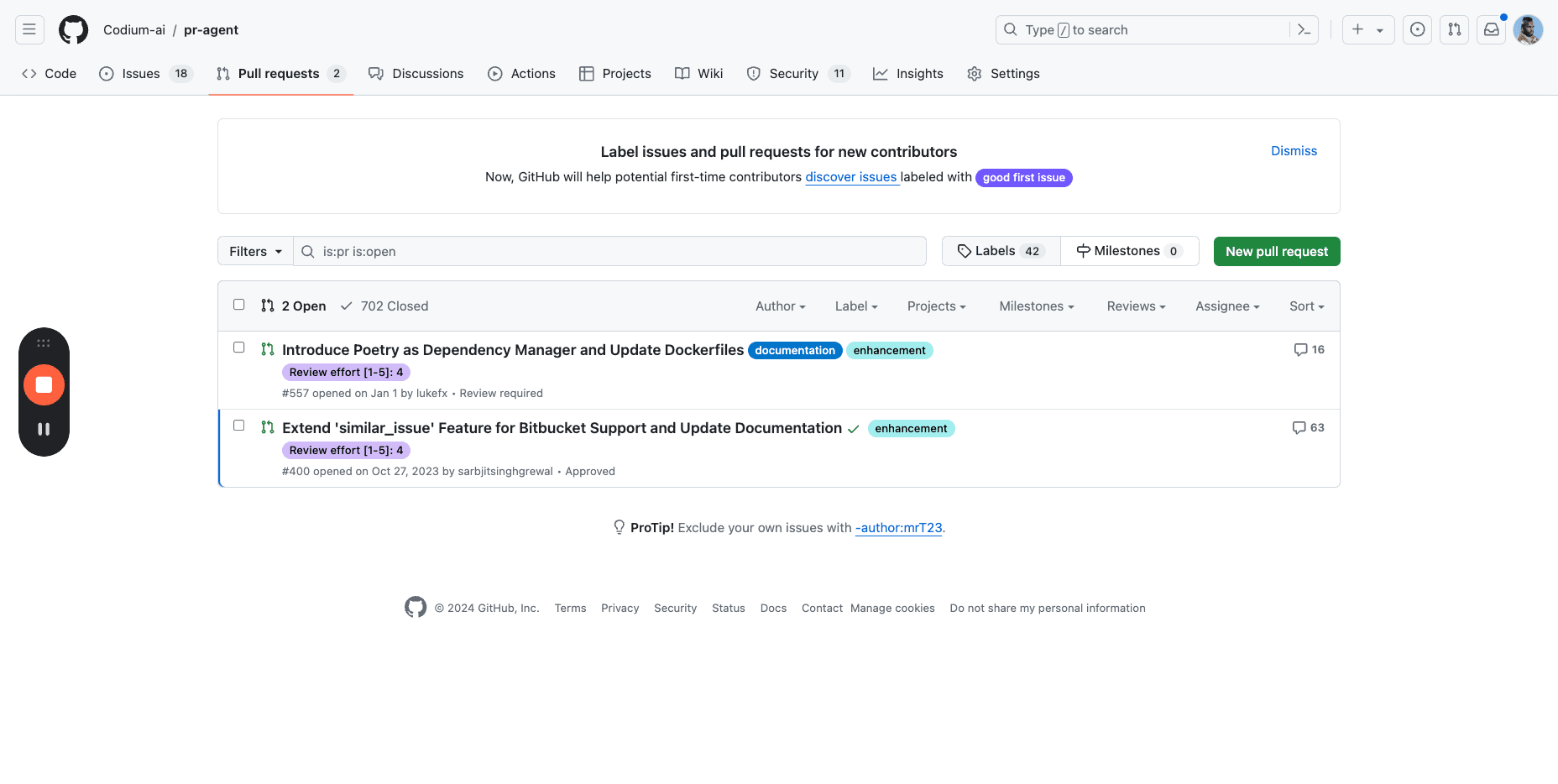
Task: Tick the checkbox for the Poetry pull request
Action: click(x=239, y=348)
